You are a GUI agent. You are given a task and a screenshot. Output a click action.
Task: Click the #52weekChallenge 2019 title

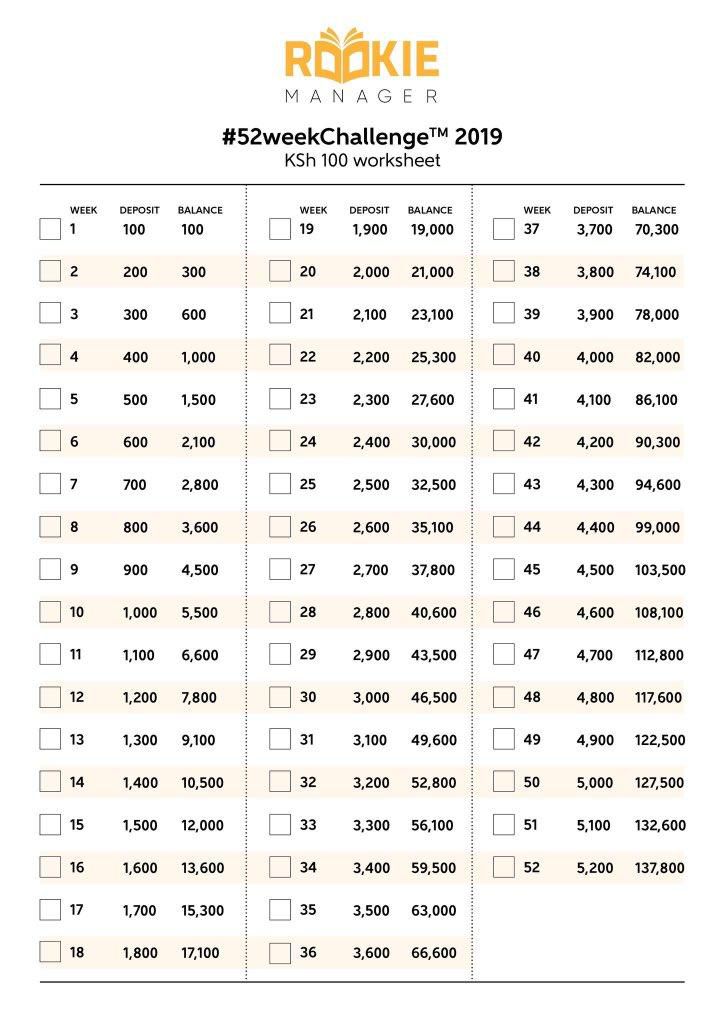click(362, 136)
